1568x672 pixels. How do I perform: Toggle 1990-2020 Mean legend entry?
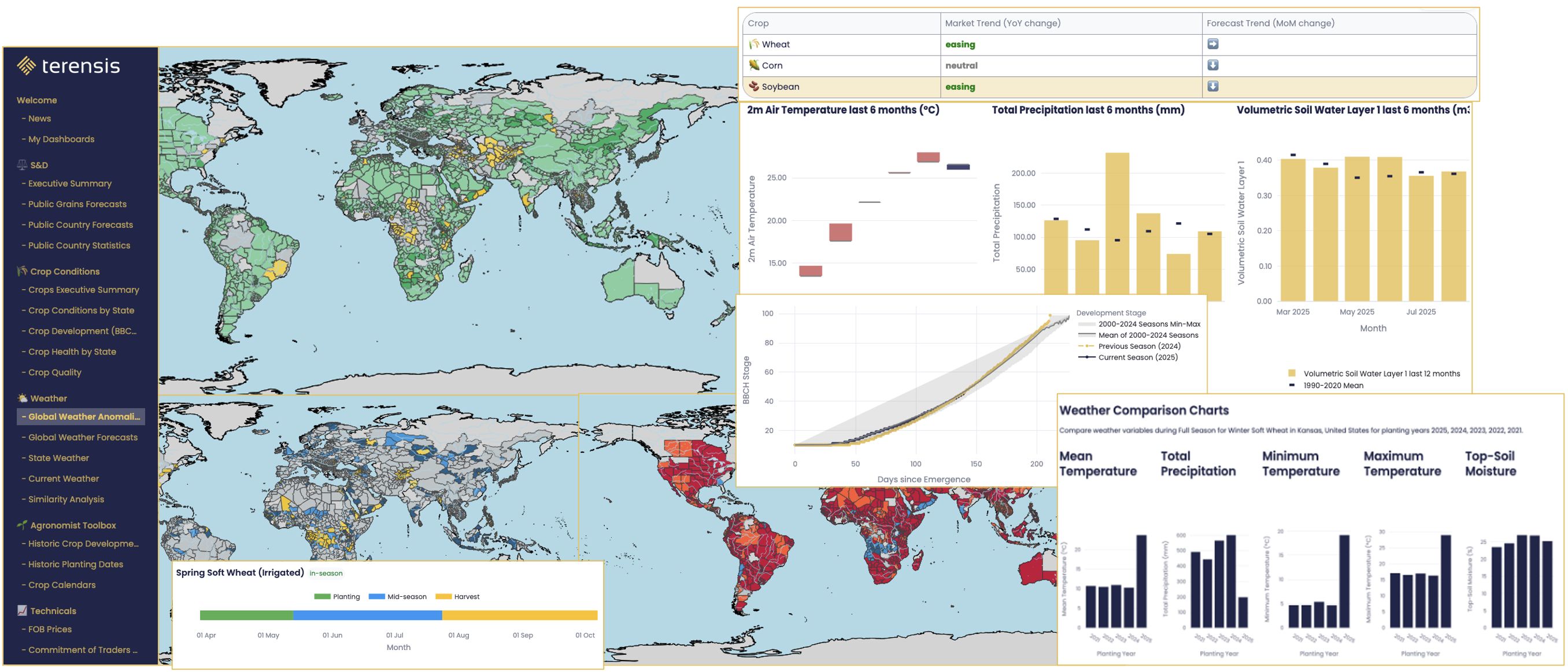[1333, 385]
